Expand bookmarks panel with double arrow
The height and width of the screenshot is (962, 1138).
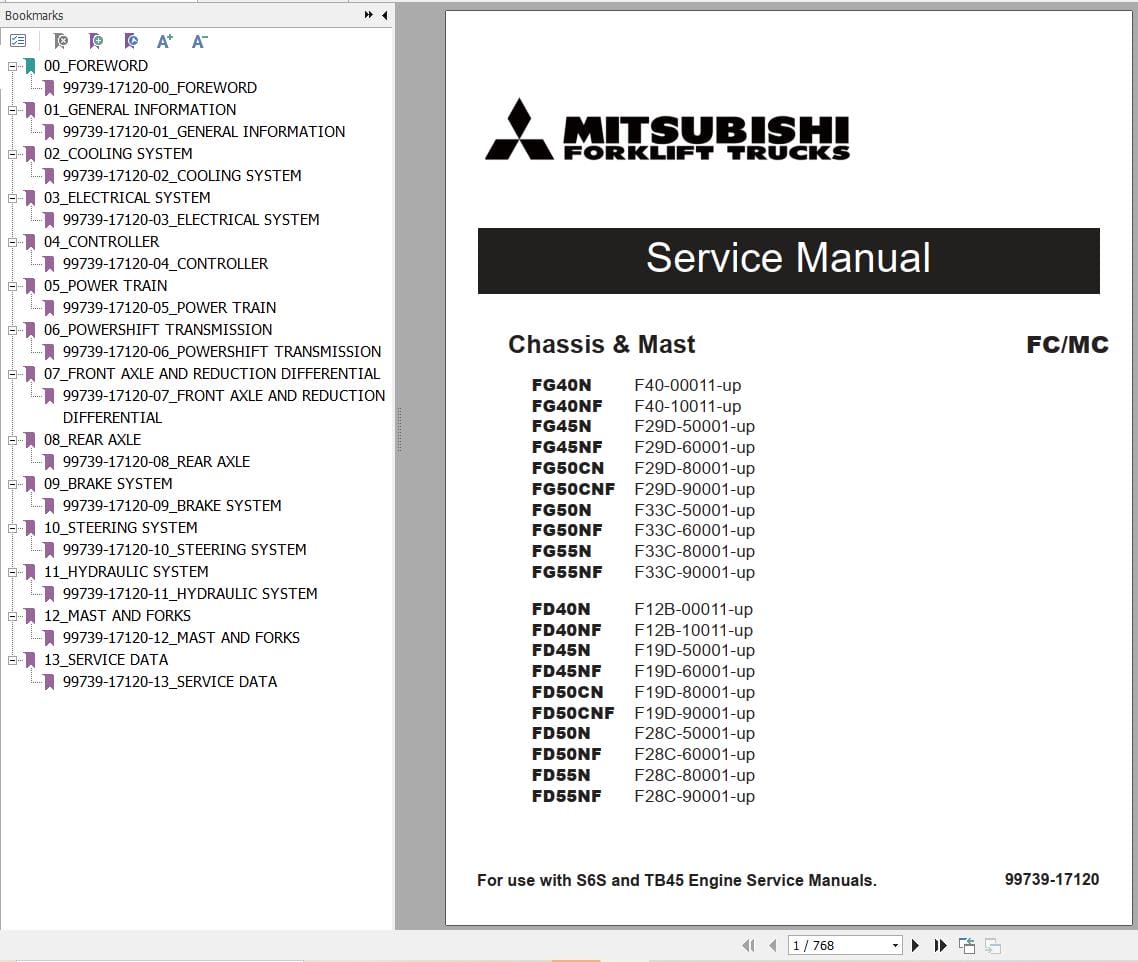point(369,15)
